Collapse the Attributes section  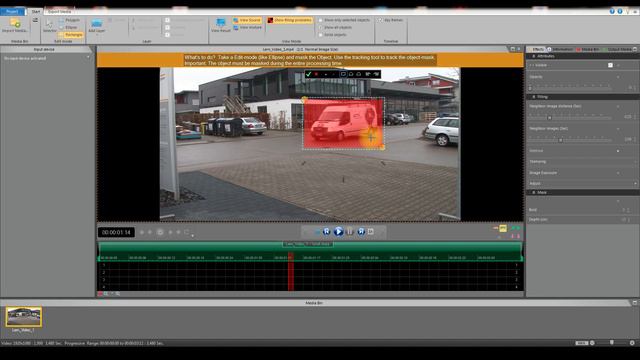(533, 56)
